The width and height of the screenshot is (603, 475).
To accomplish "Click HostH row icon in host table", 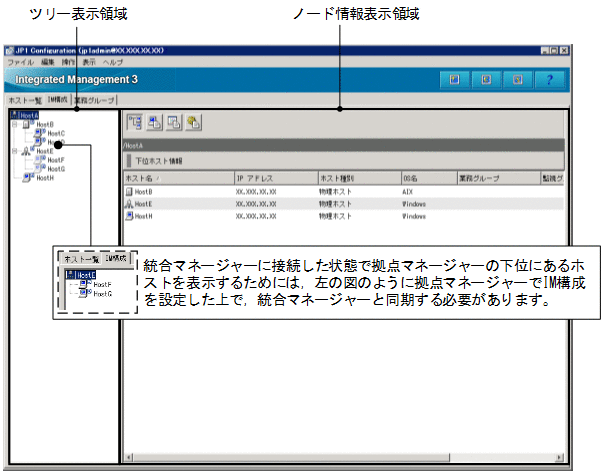I will [x=129, y=216].
